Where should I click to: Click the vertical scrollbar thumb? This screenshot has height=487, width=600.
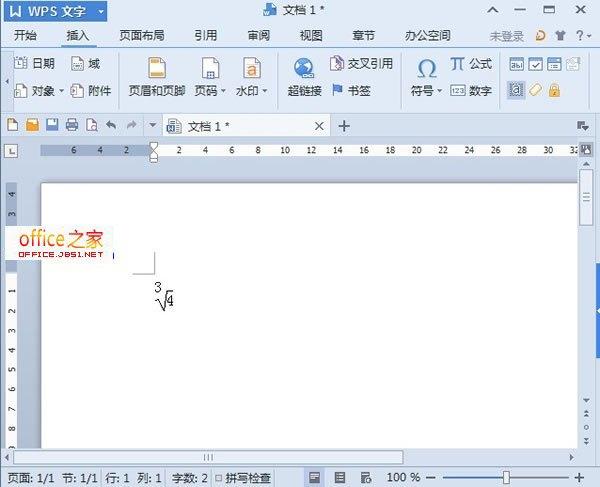(x=586, y=197)
